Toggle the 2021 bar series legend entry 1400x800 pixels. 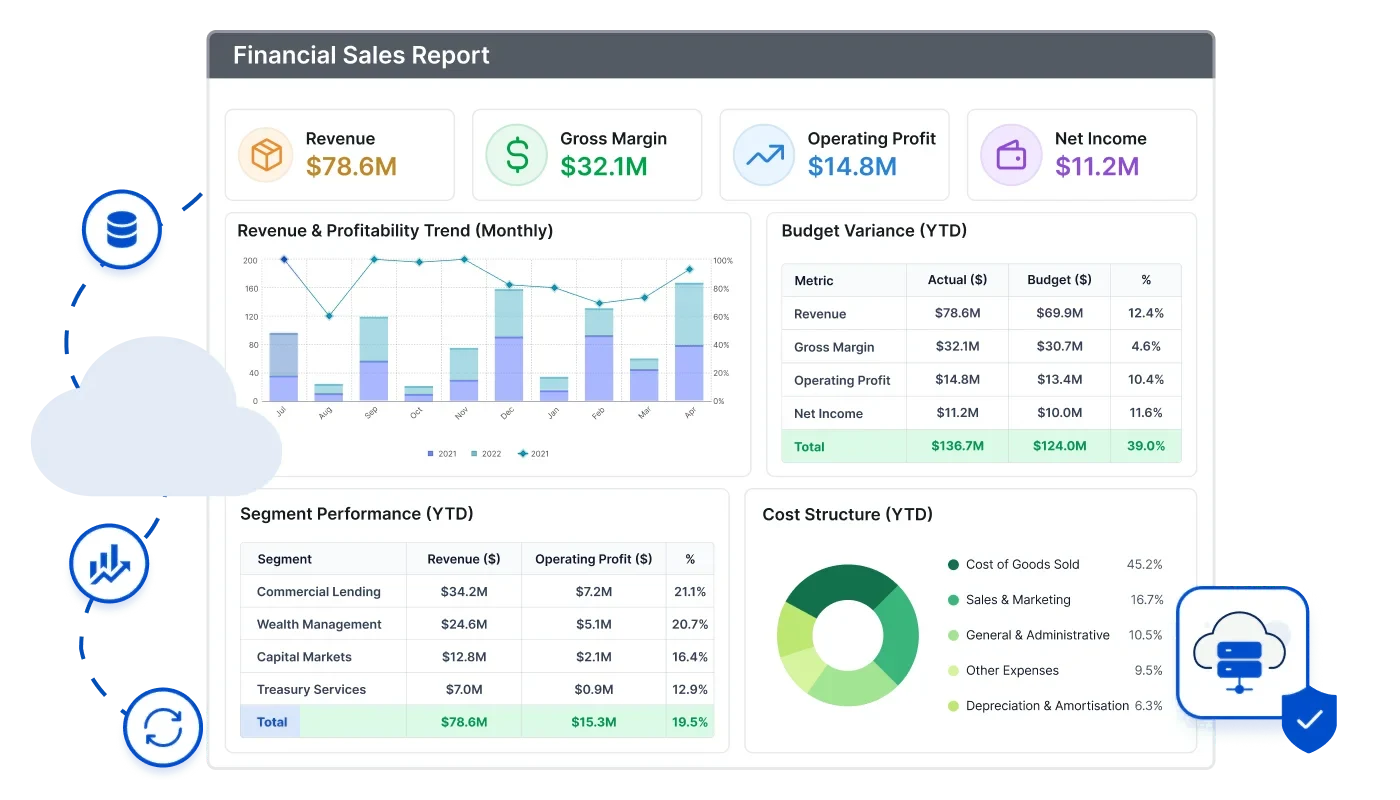442,454
